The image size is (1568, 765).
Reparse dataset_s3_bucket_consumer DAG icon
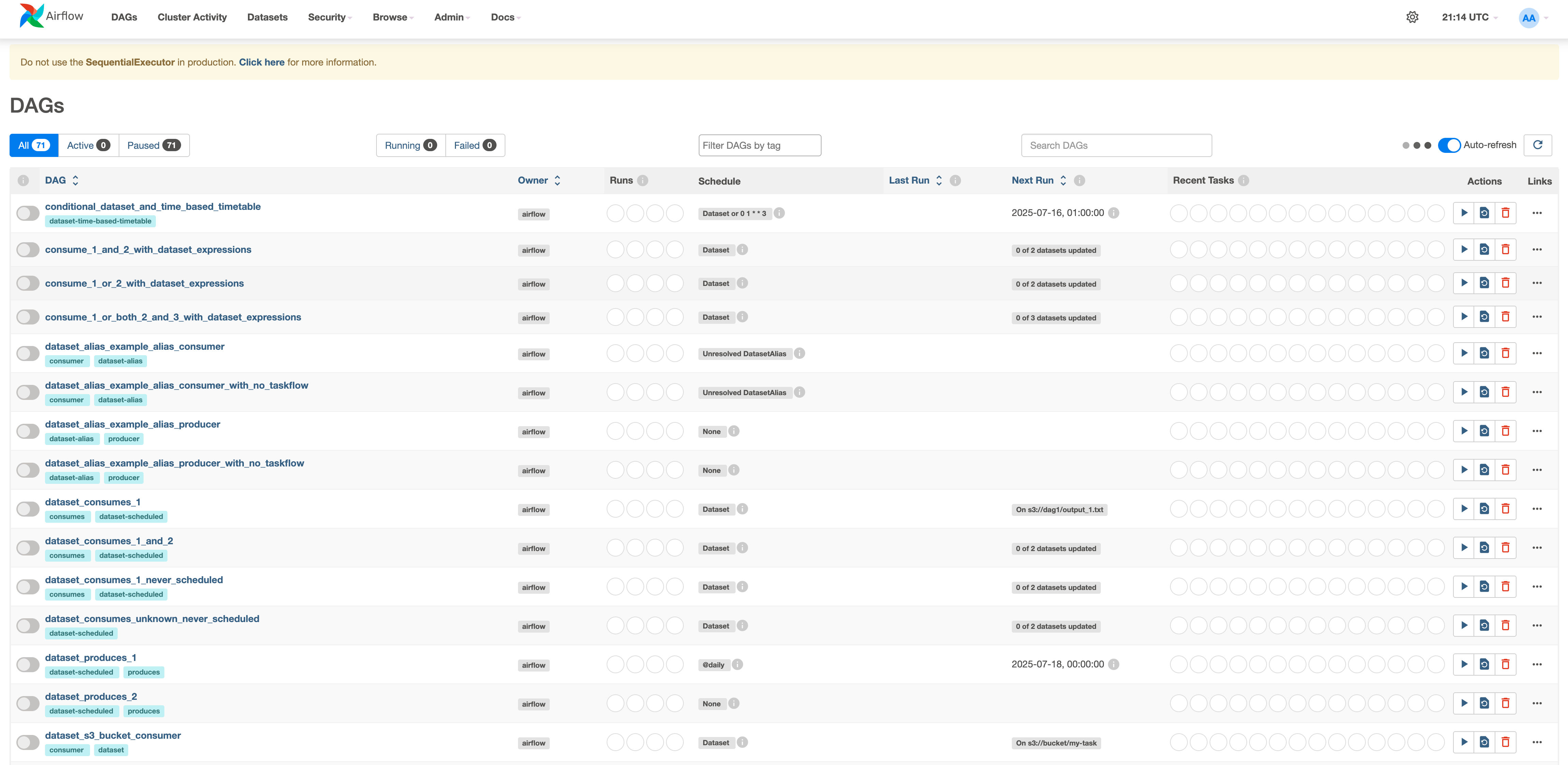coord(1484,742)
